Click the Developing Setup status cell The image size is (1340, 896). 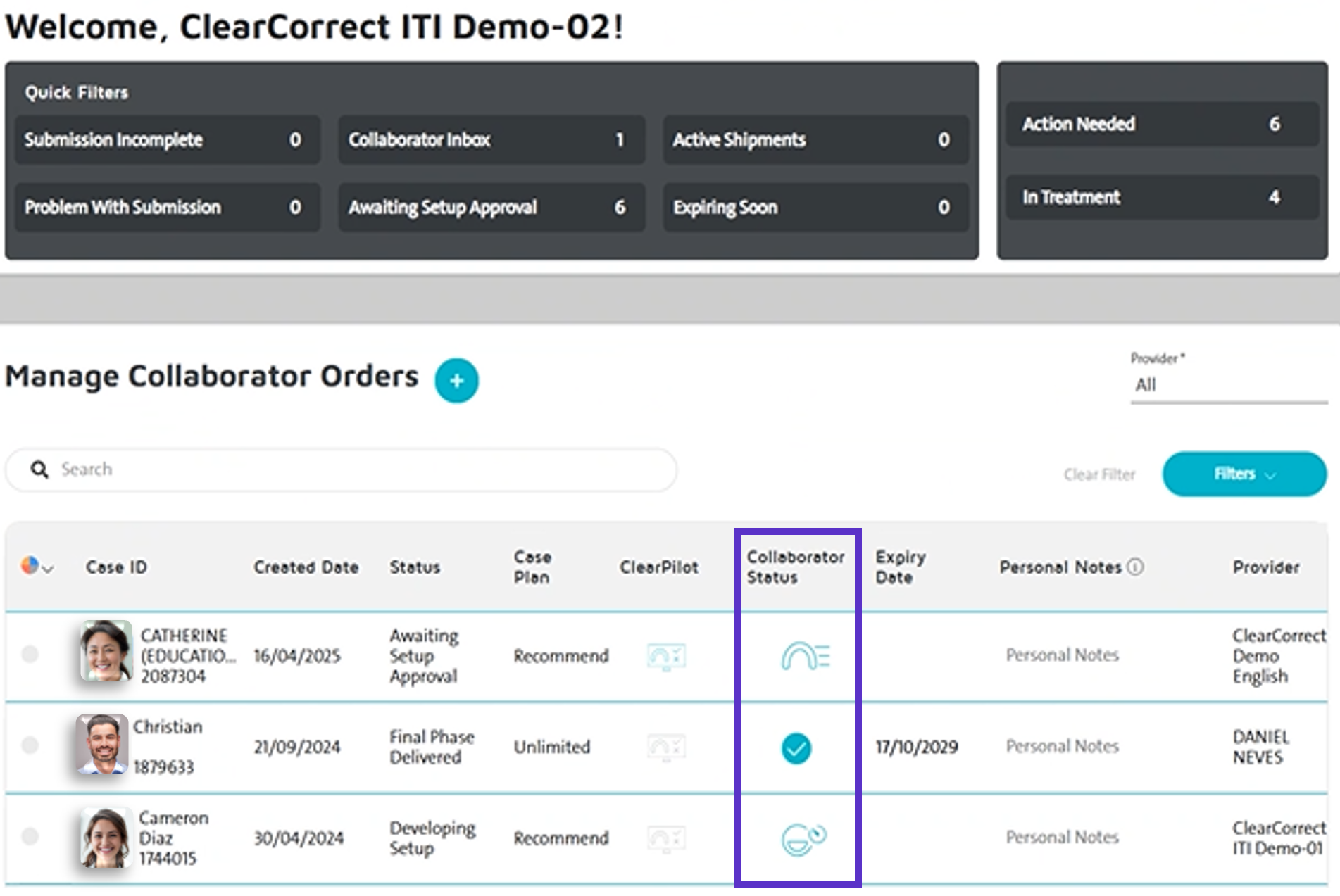point(432,838)
